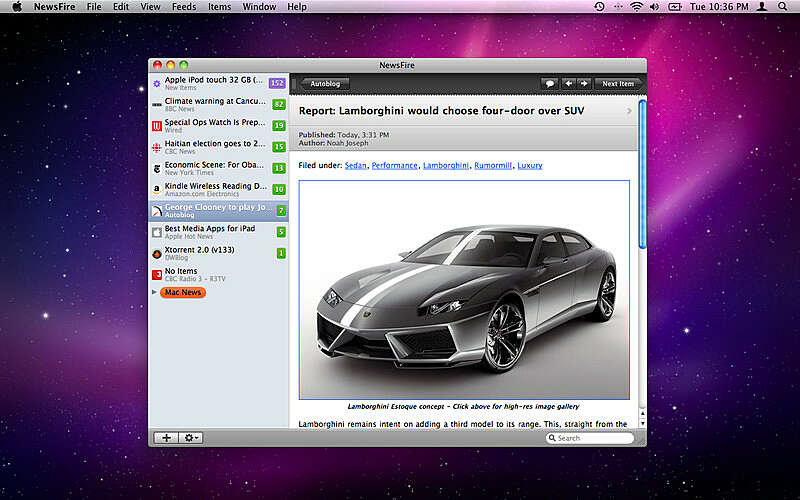Select the Autoblog feed icon
The width and height of the screenshot is (800, 500).
tap(157, 211)
